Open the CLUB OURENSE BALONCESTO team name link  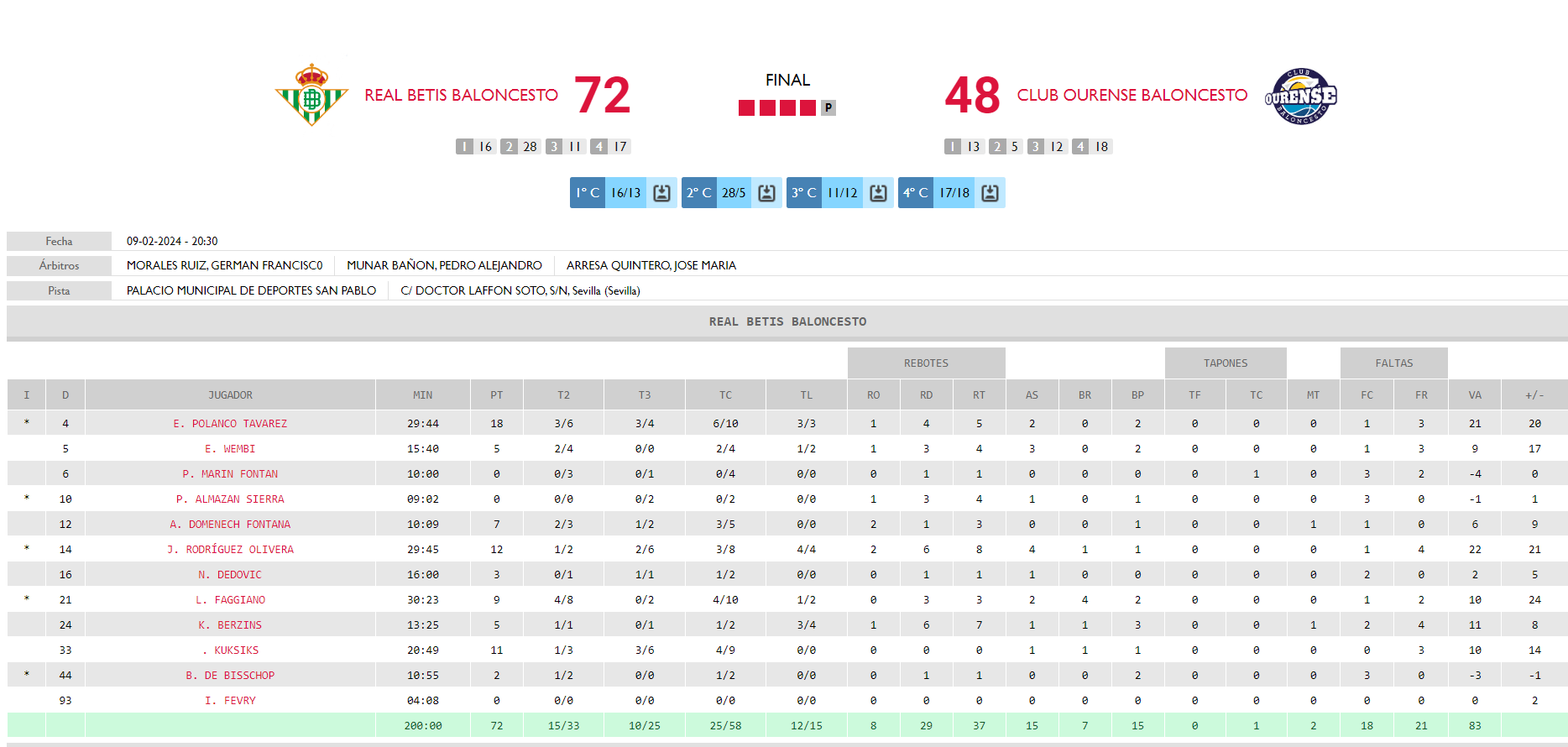click(x=1132, y=95)
